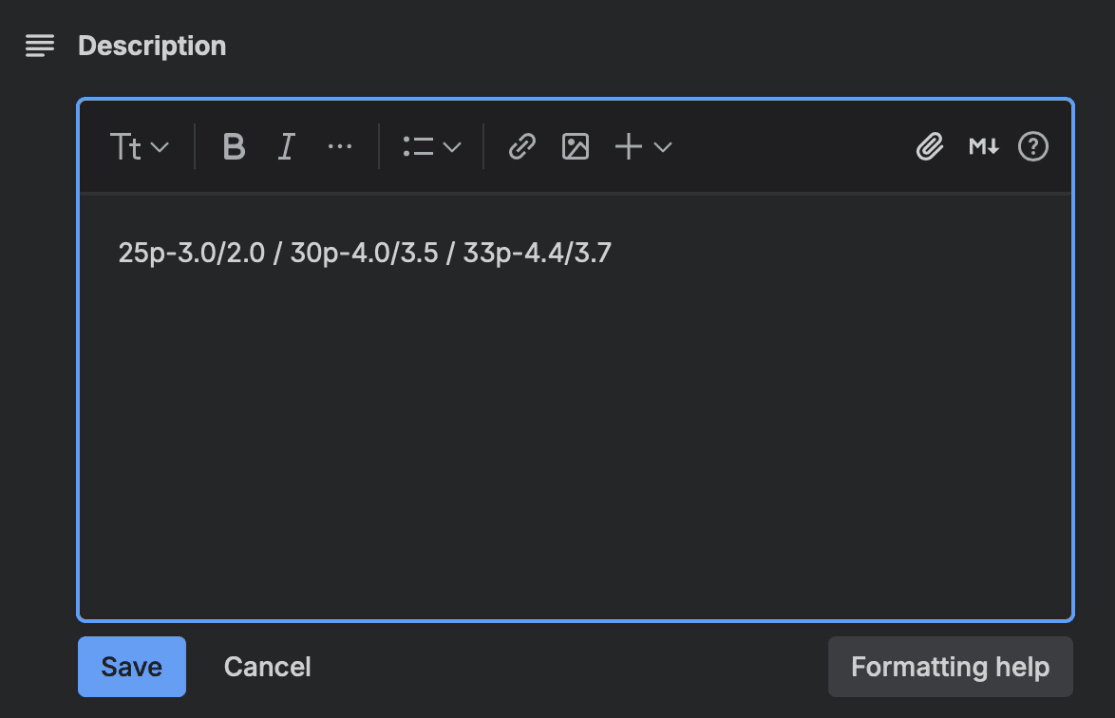The image size is (1115, 718).
Task: Expand the bullet list options chevron
Action: tap(452, 147)
